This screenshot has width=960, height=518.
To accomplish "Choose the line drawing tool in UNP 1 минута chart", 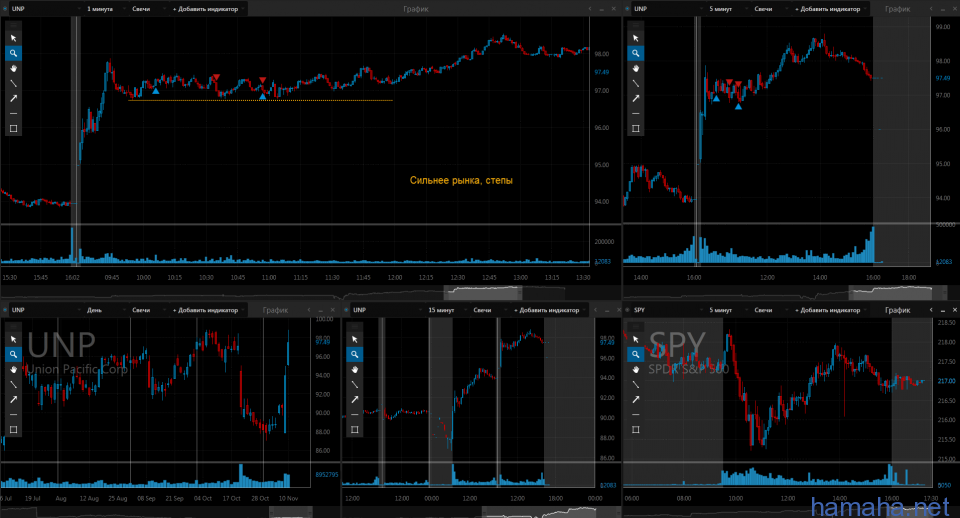I will coord(13,83).
